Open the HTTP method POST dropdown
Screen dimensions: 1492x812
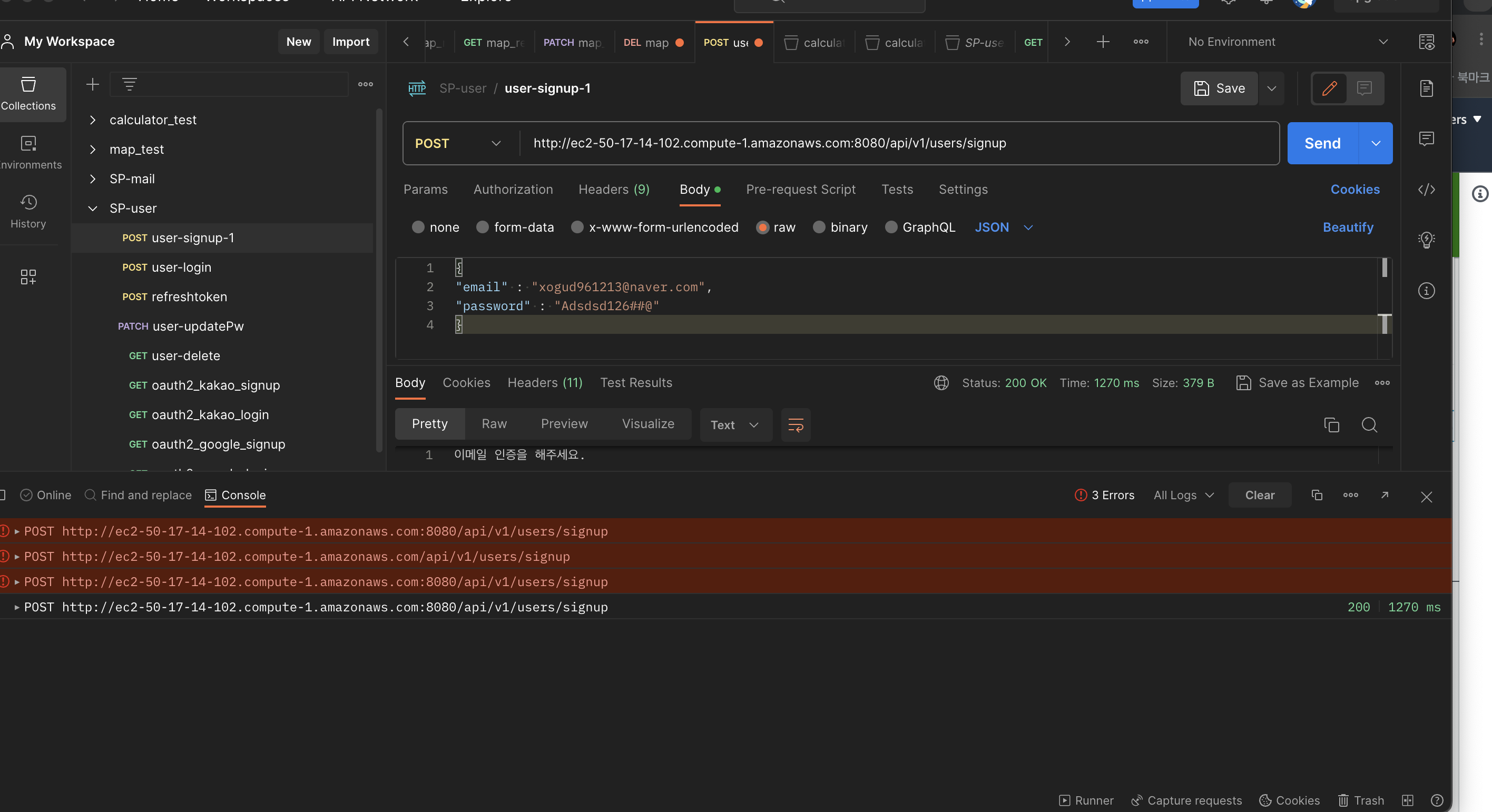click(458, 143)
